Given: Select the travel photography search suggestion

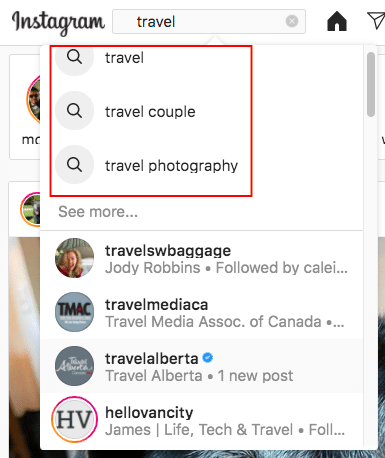Looking at the screenshot, I should click(201, 165).
